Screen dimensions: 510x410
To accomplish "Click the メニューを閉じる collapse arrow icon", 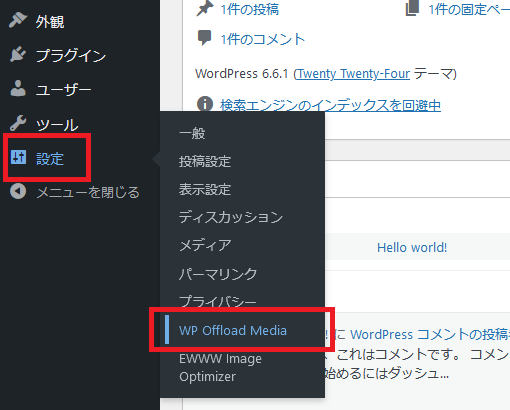I will [18, 192].
